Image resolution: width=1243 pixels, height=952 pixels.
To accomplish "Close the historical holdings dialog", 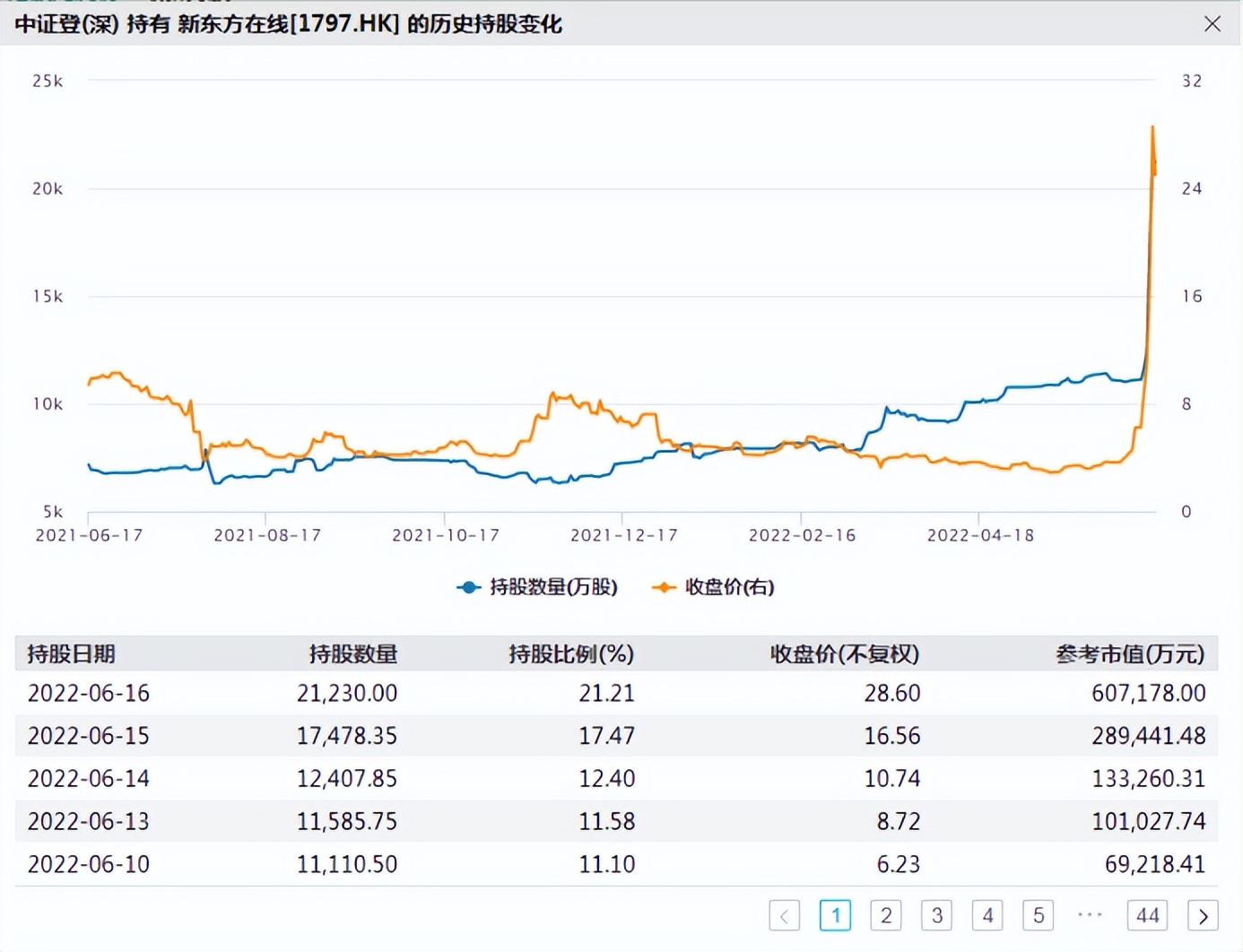I will [x=1212, y=24].
